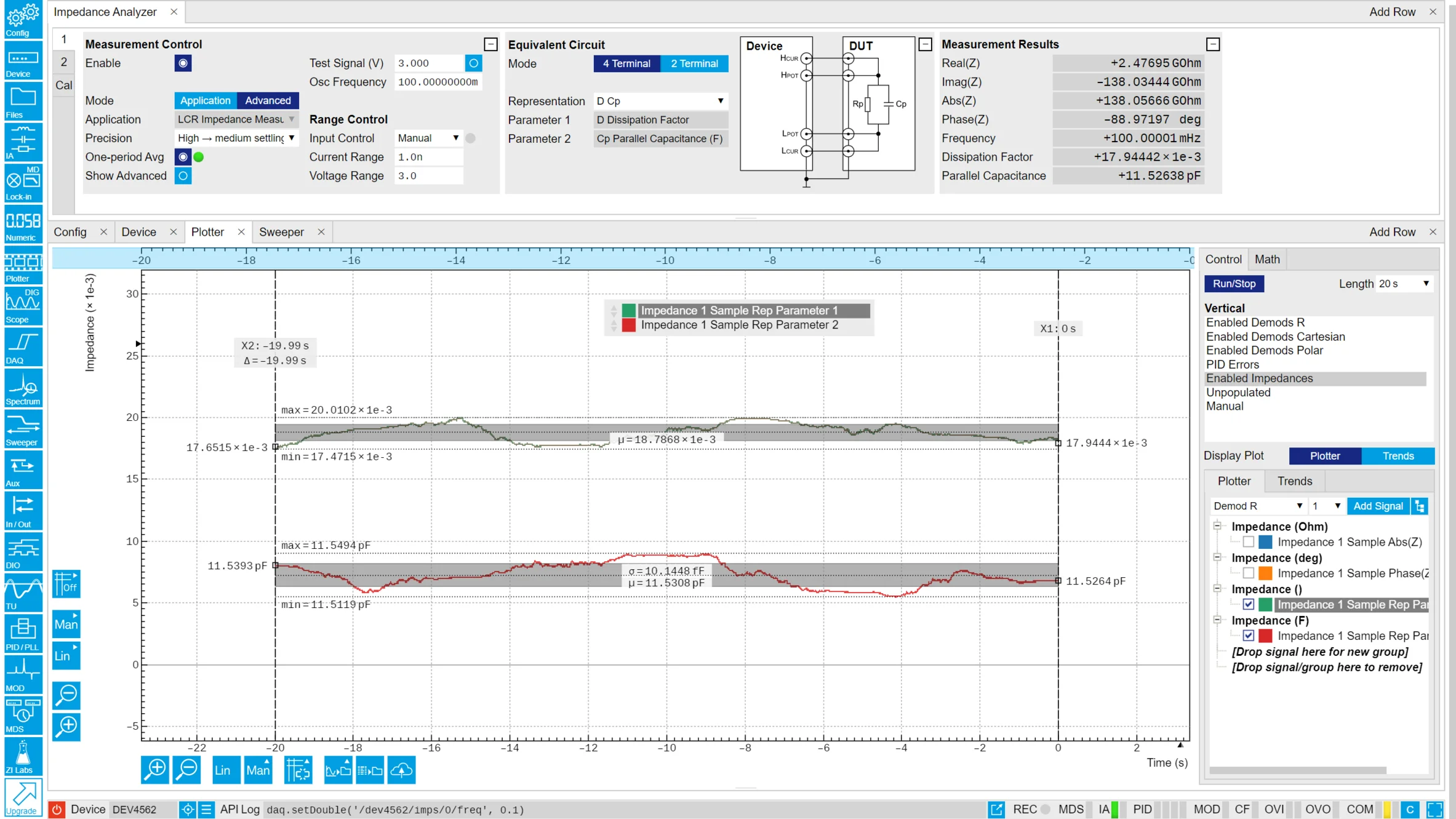Select the Cal side tab
1456x819 pixels.
pos(64,85)
